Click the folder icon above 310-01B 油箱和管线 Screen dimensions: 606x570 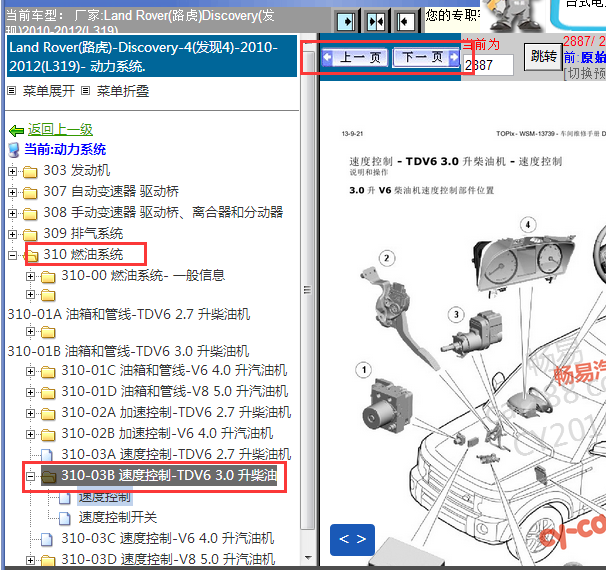pos(48,332)
